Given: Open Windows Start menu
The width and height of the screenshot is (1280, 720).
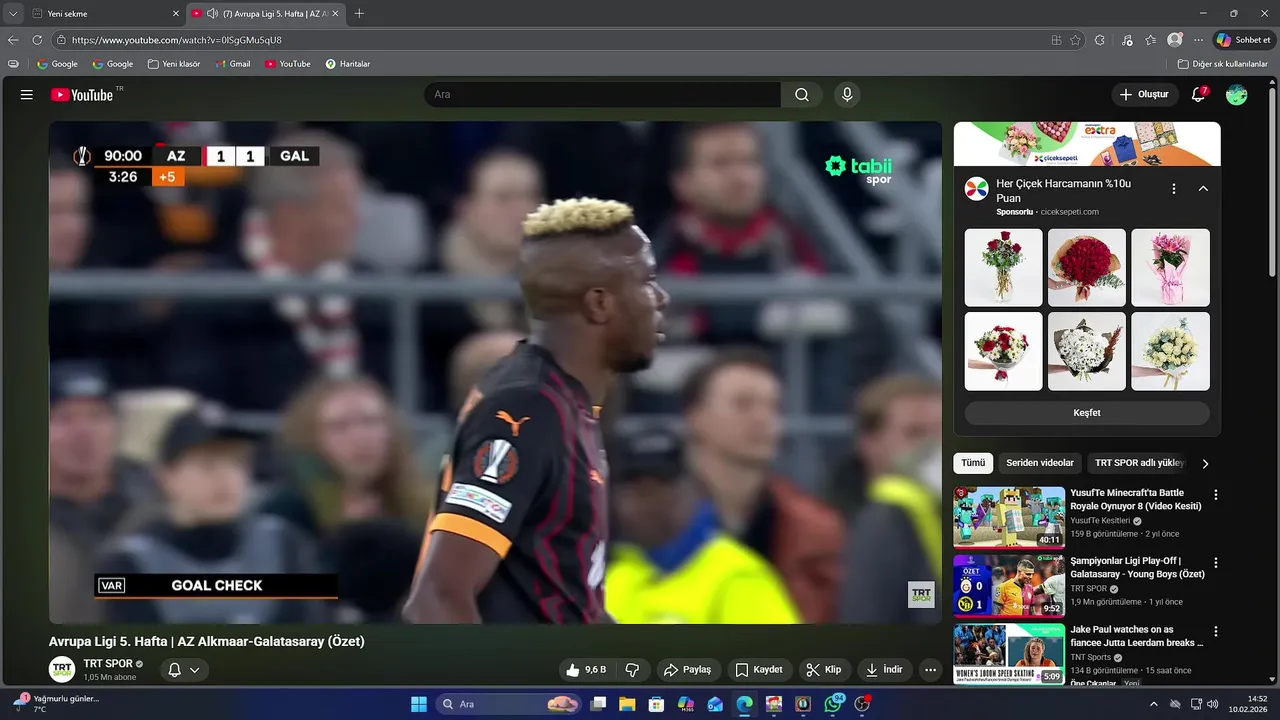Looking at the screenshot, I should [x=419, y=704].
